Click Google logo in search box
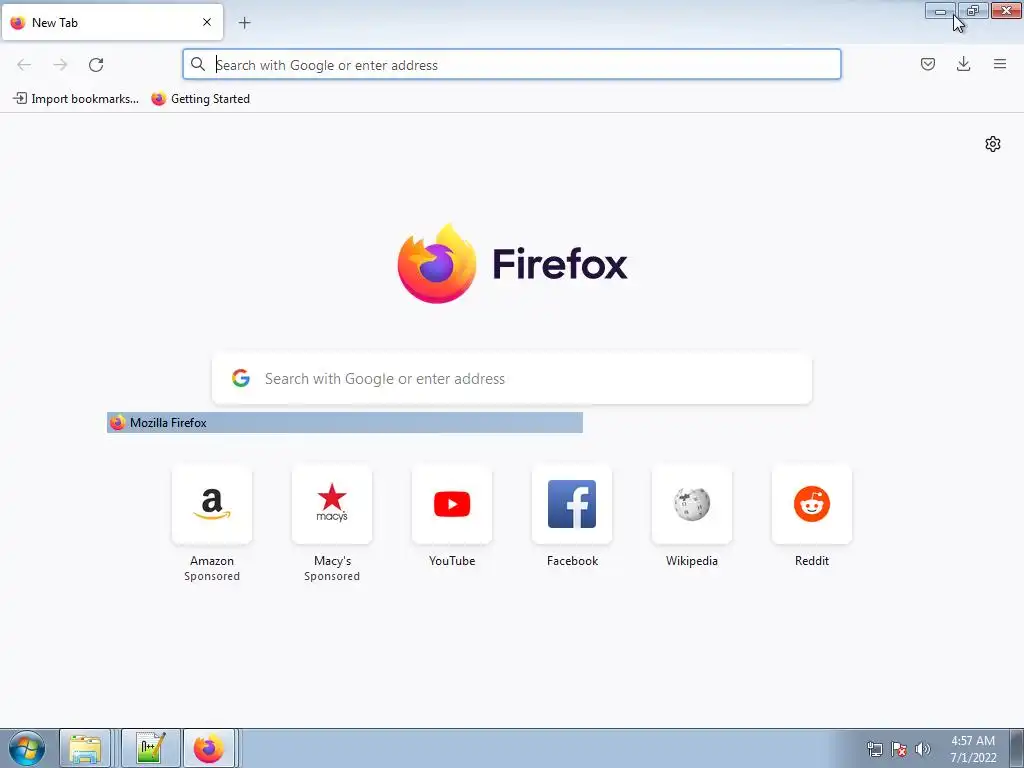1024x768 pixels. 241,378
